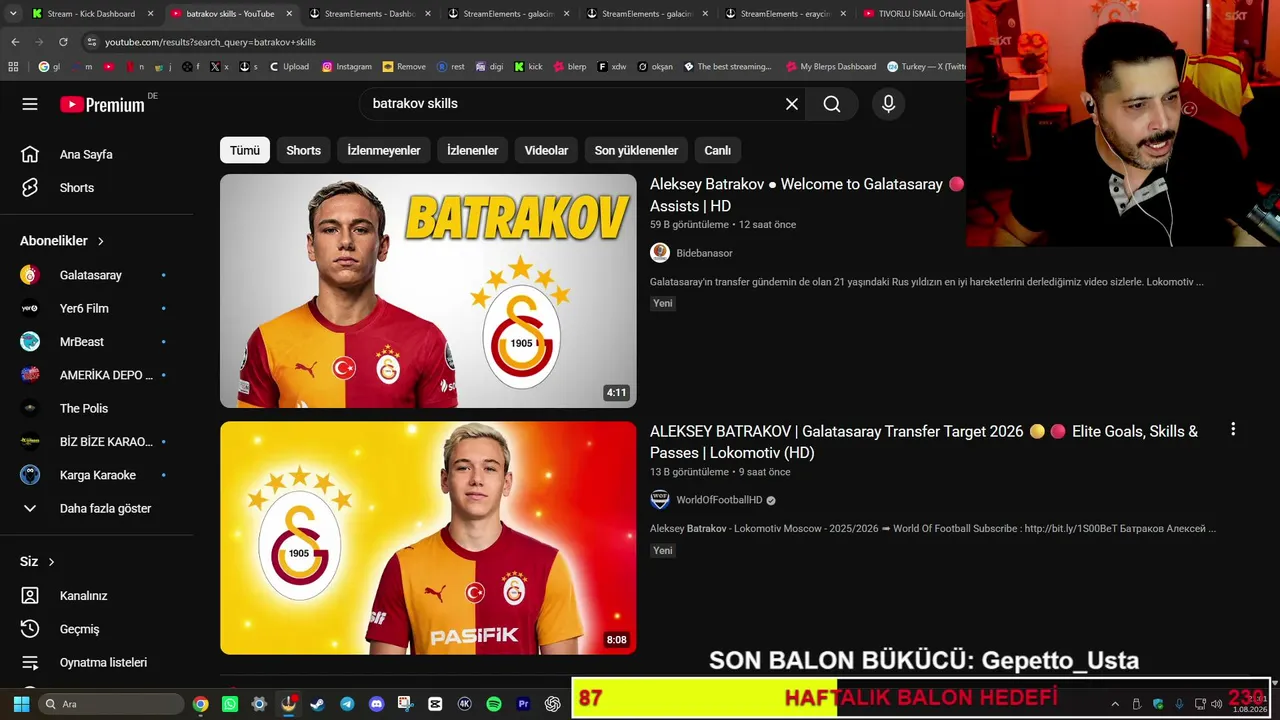Switch to batrakov skills - YouTube tab
The height and width of the screenshot is (720, 1280).
[x=230, y=14]
